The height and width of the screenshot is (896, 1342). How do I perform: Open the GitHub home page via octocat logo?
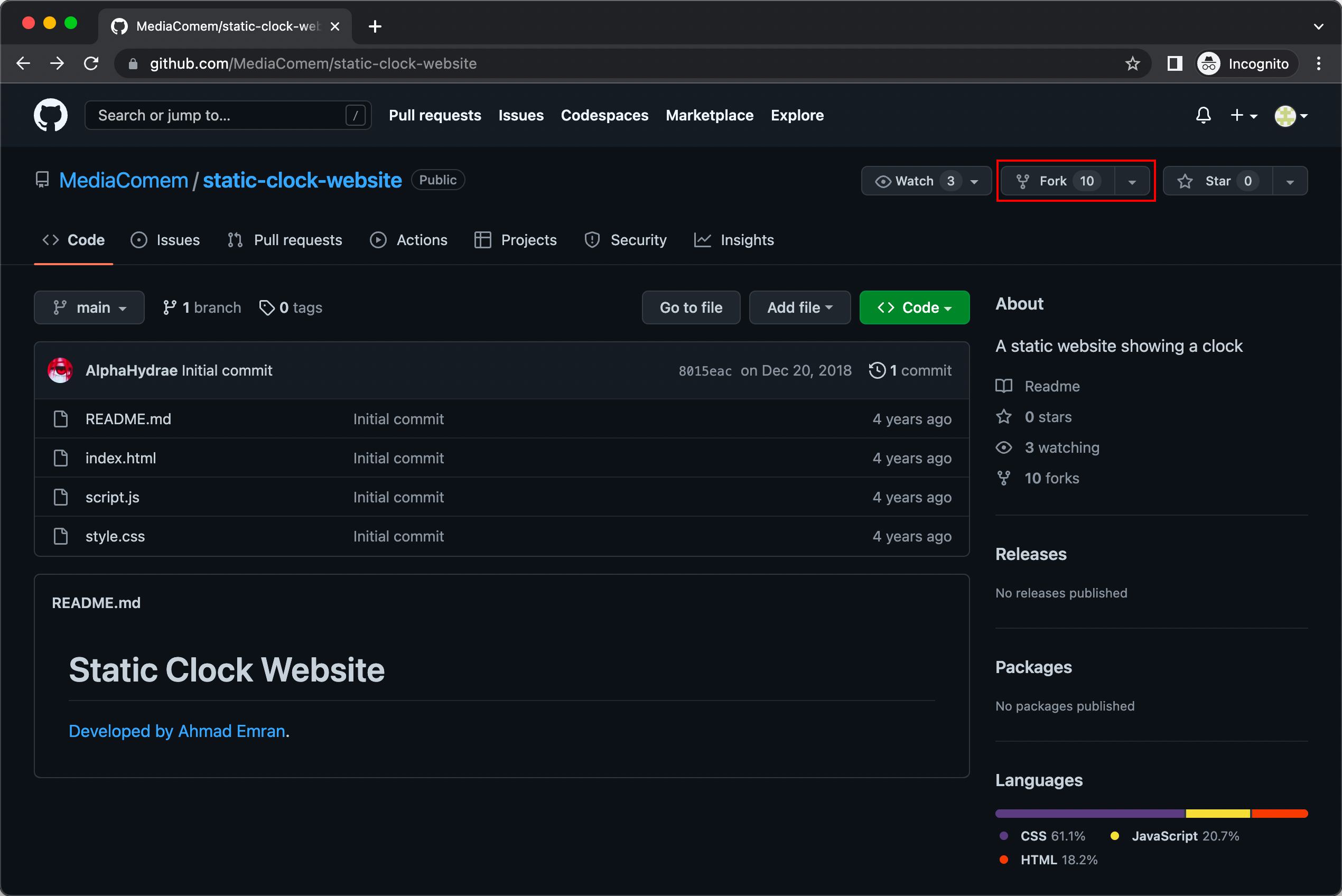click(51, 115)
